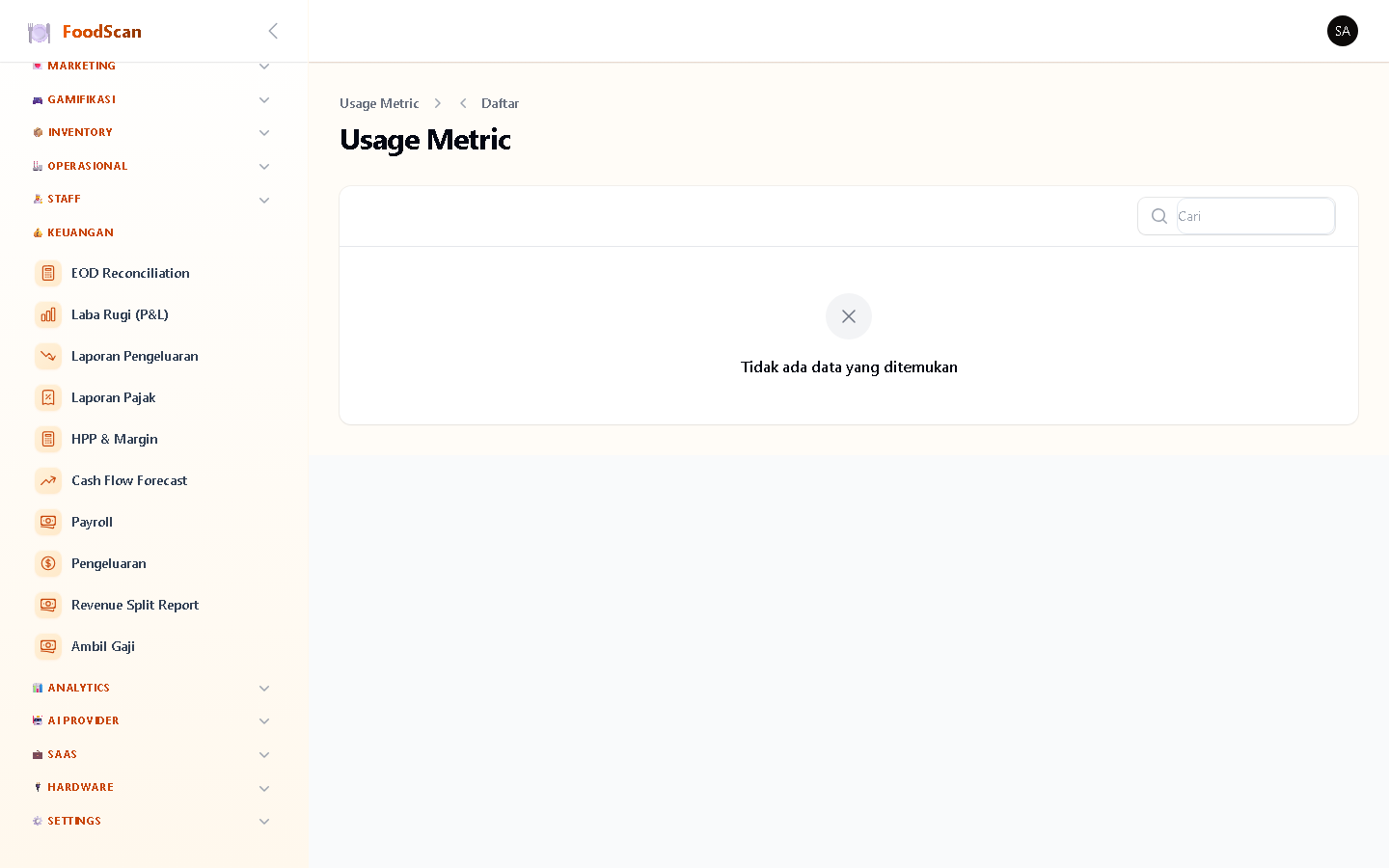
Task: Navigate to Payroll
Action: 154,522
